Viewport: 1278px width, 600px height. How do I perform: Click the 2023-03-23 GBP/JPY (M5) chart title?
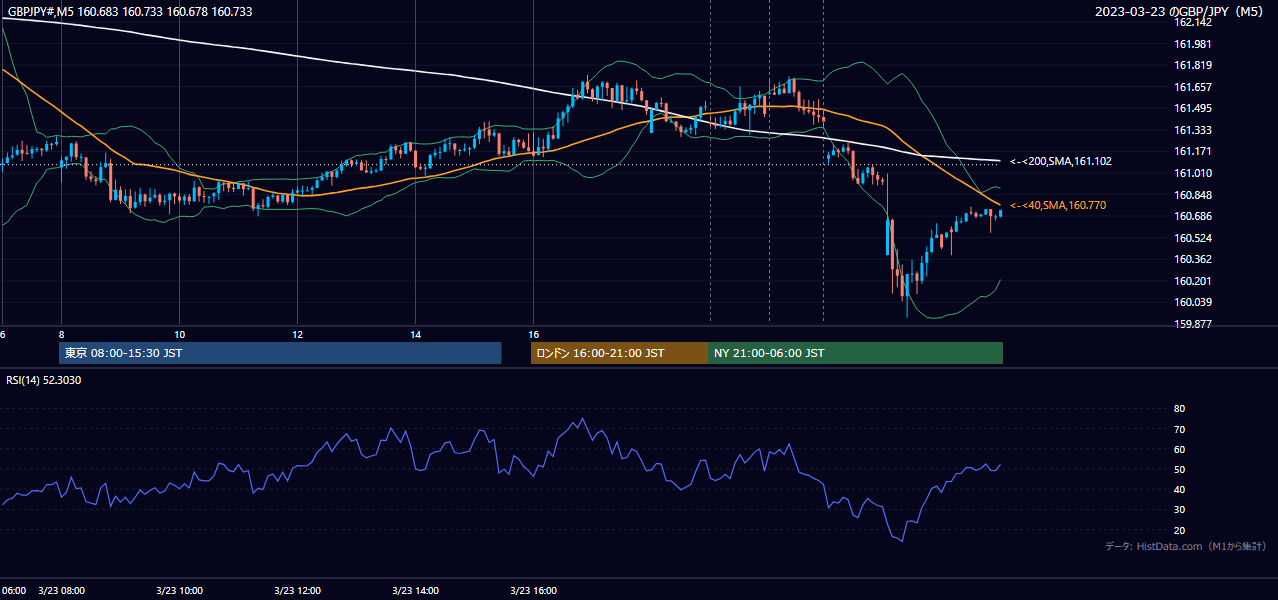point(1180,11)
